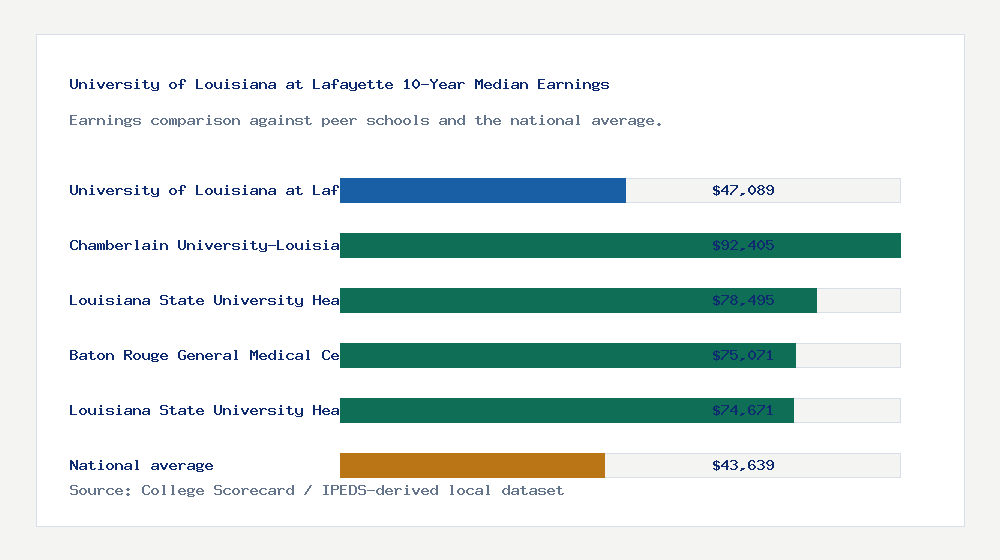Select the $74,671 value
Viewport: 1000px width, 560px height.
tap(743, 410)
